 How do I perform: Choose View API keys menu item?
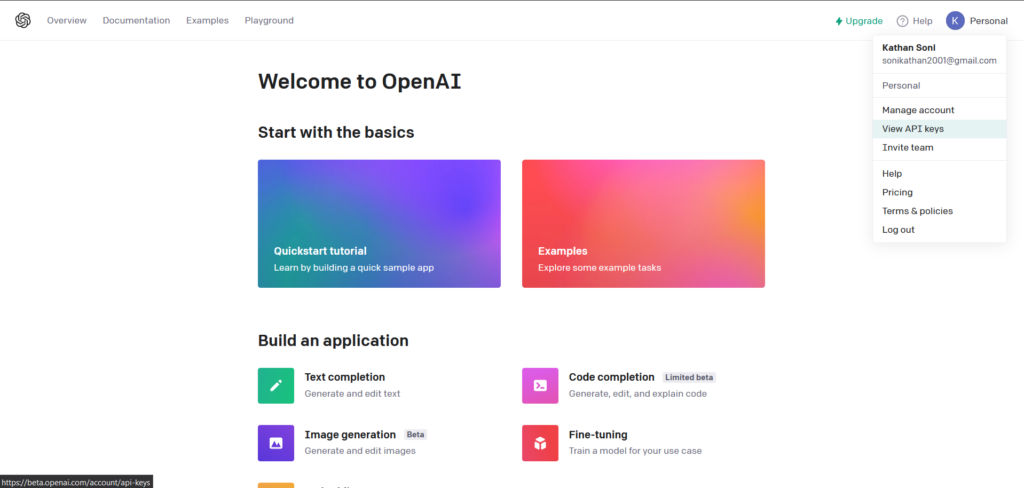[x=939, y=129]
